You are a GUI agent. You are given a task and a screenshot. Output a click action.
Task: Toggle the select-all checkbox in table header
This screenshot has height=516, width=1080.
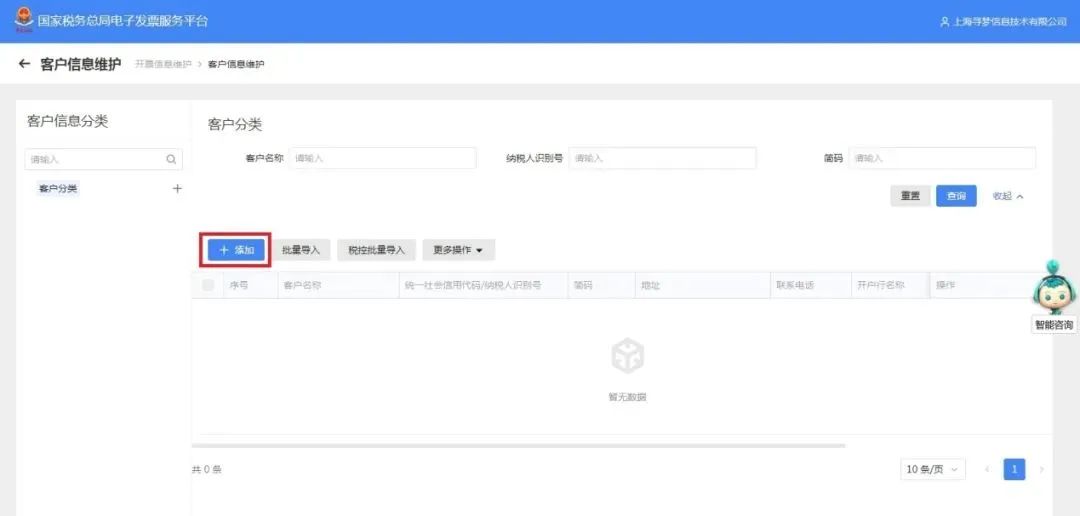pos(208,285)
